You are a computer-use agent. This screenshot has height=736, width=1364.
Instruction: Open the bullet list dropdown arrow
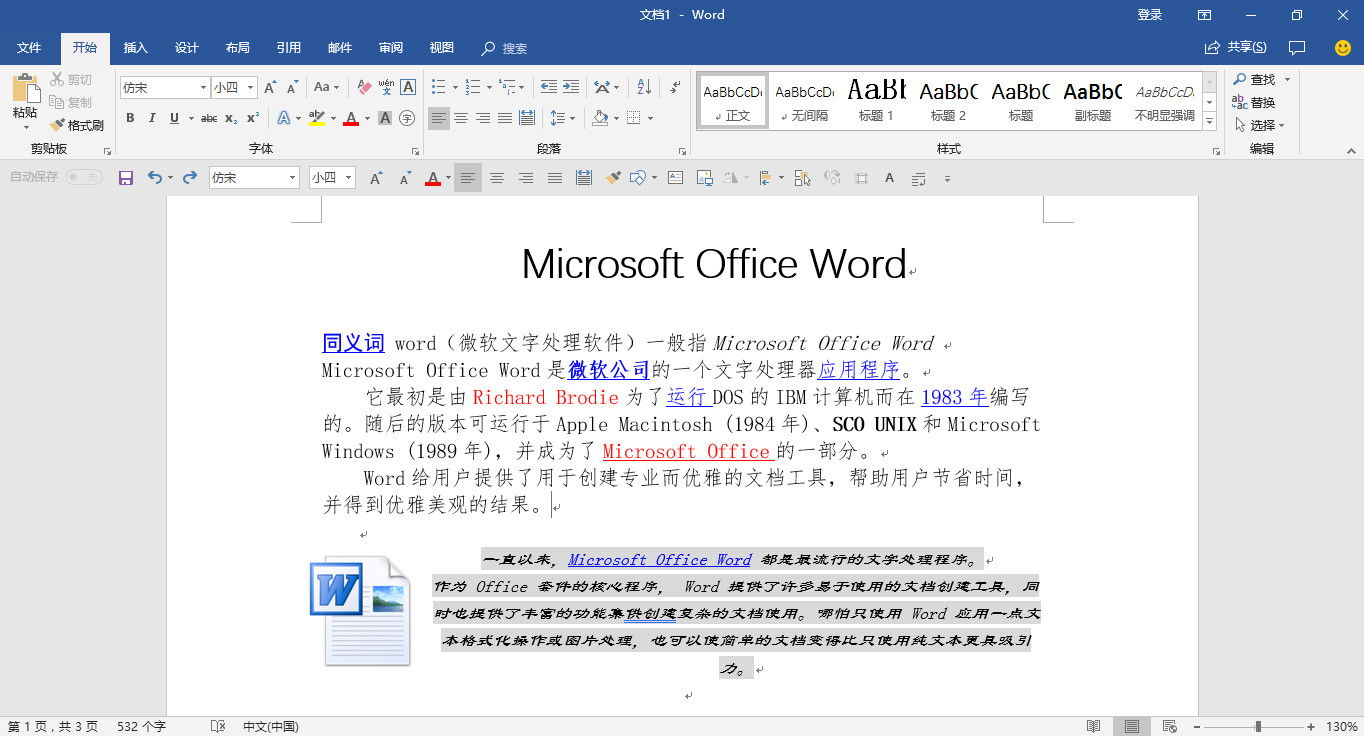(x=455, y=87)
